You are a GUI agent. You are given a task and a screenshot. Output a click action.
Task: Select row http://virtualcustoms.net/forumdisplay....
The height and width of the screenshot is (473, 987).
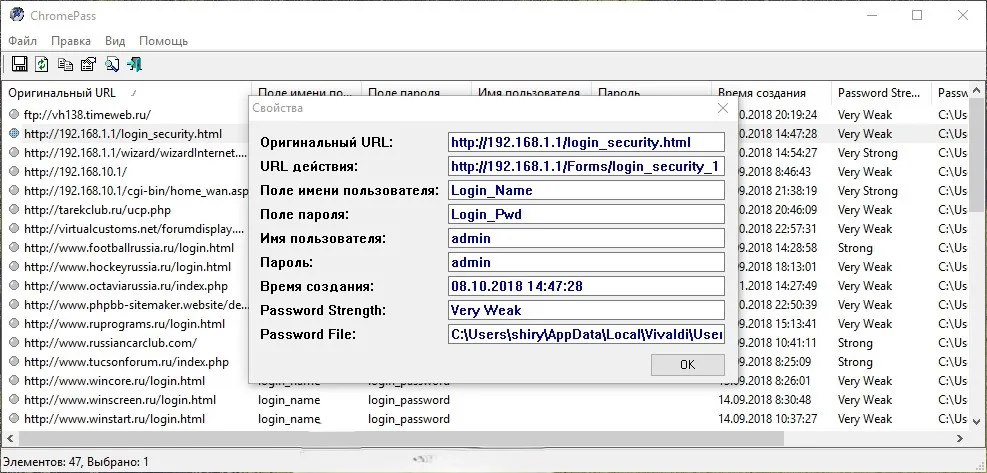pos(133,229)
